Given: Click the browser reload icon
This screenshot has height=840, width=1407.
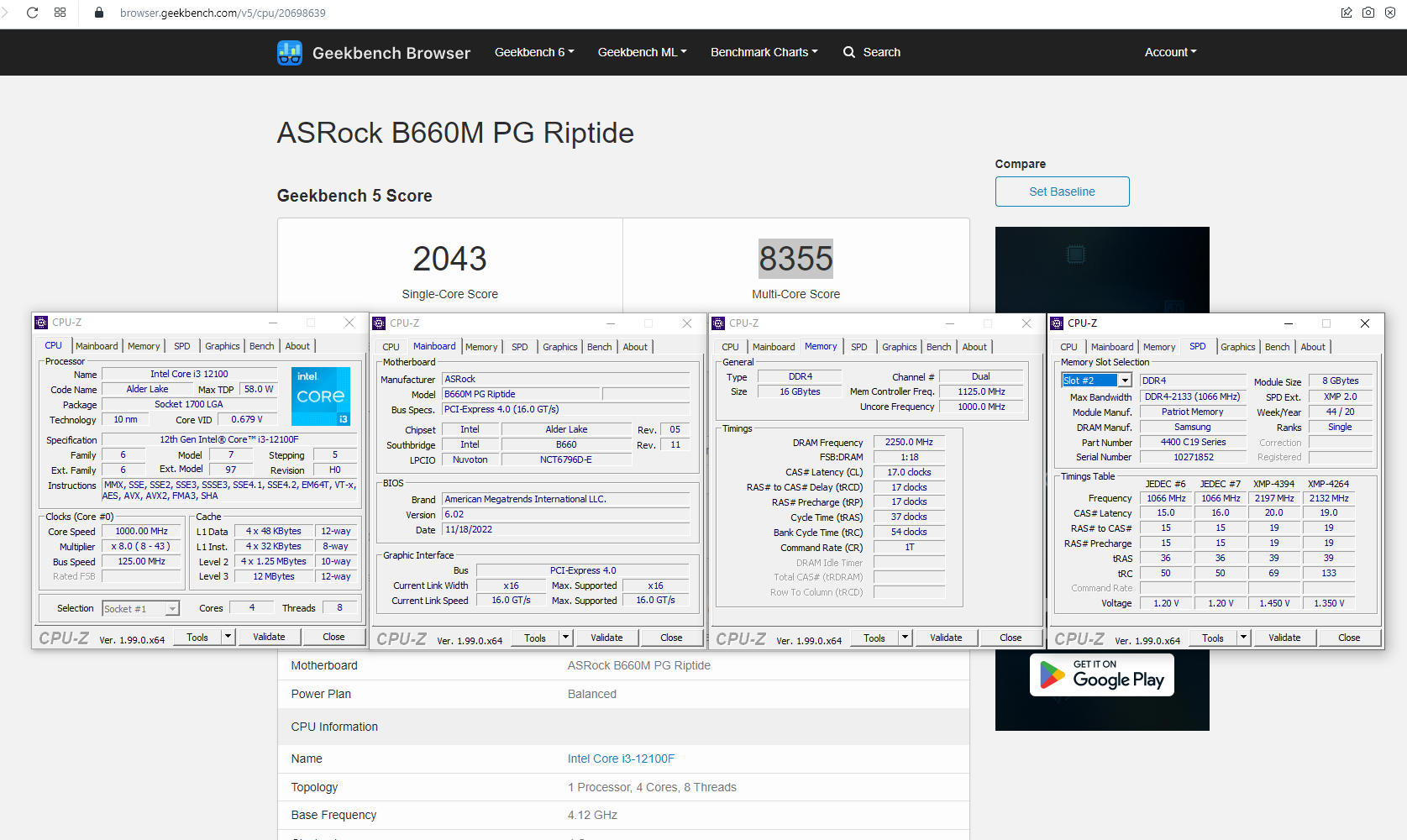Looking at the screenshot, I should point(33,13).
